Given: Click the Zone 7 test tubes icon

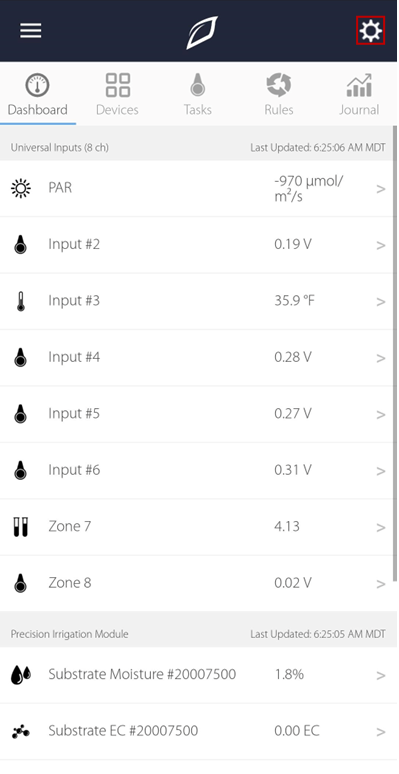Looking at the screenshot, I should click(x=20, y=527).
